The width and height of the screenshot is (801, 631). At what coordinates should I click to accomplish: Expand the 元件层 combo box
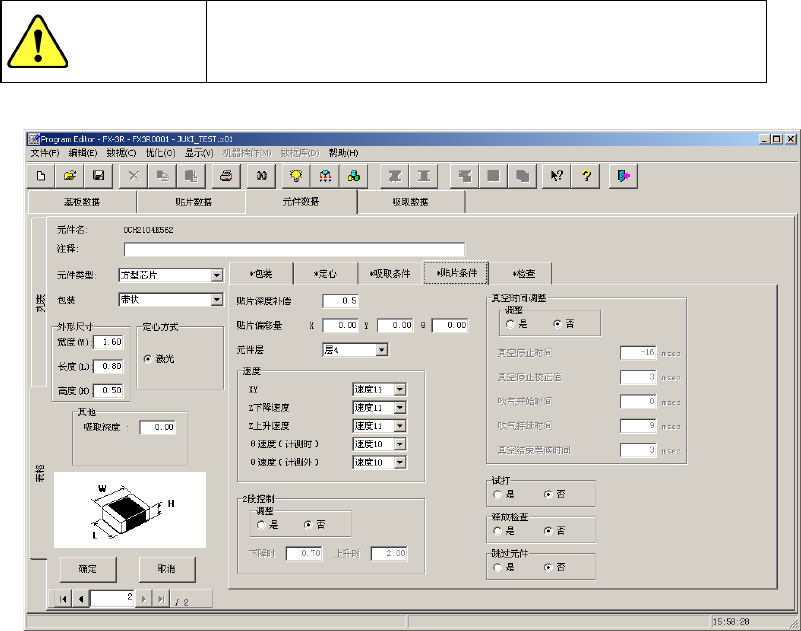380,350
